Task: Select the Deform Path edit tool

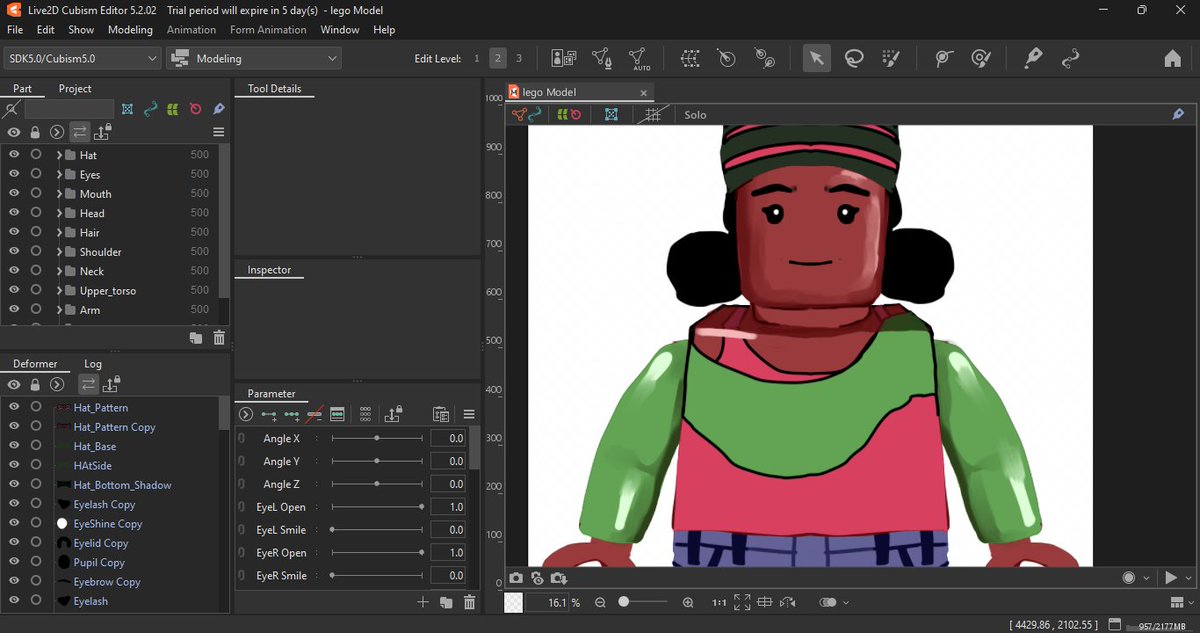Action: point(943,58)
